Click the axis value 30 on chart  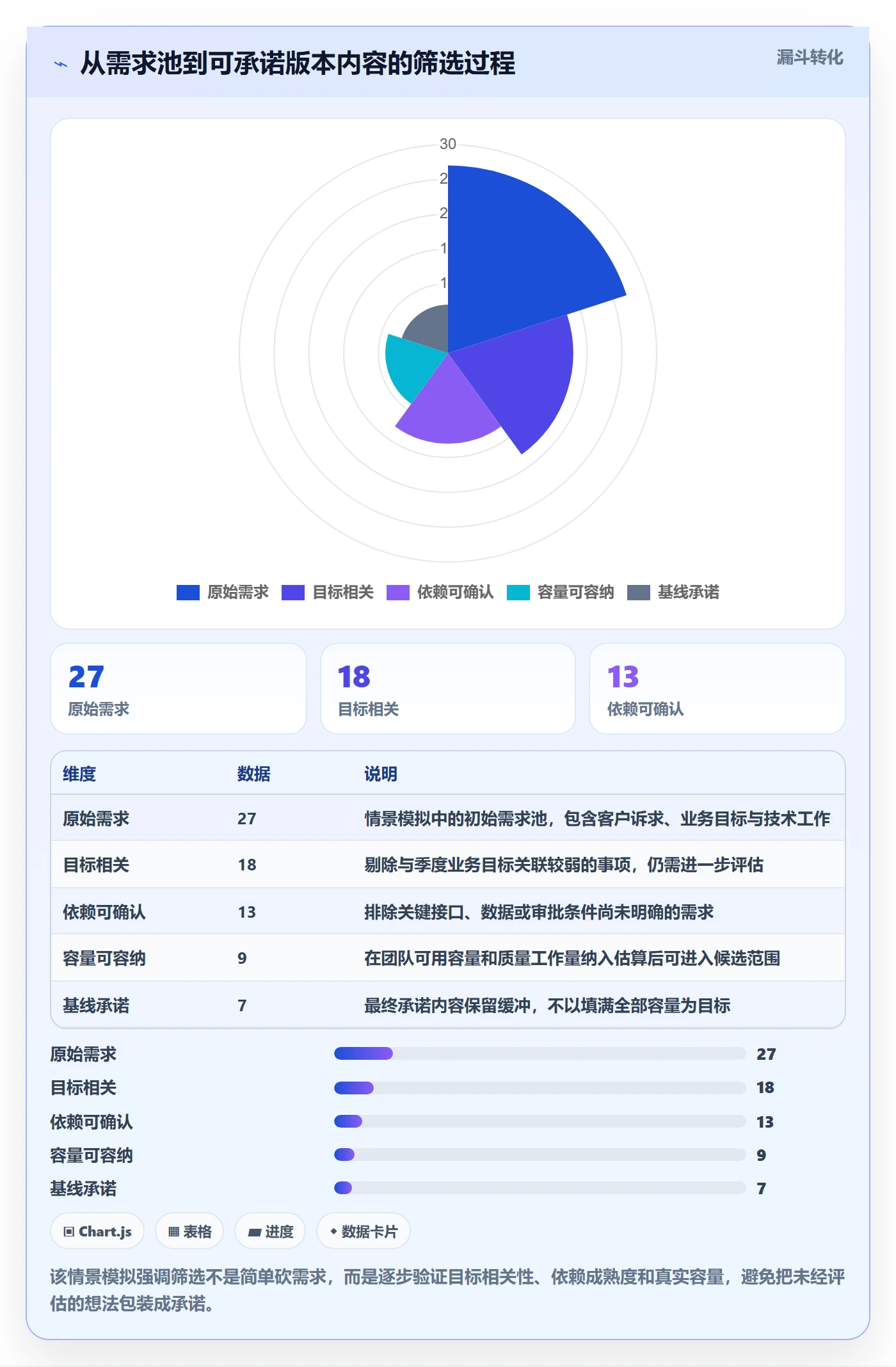click(448, 144)
